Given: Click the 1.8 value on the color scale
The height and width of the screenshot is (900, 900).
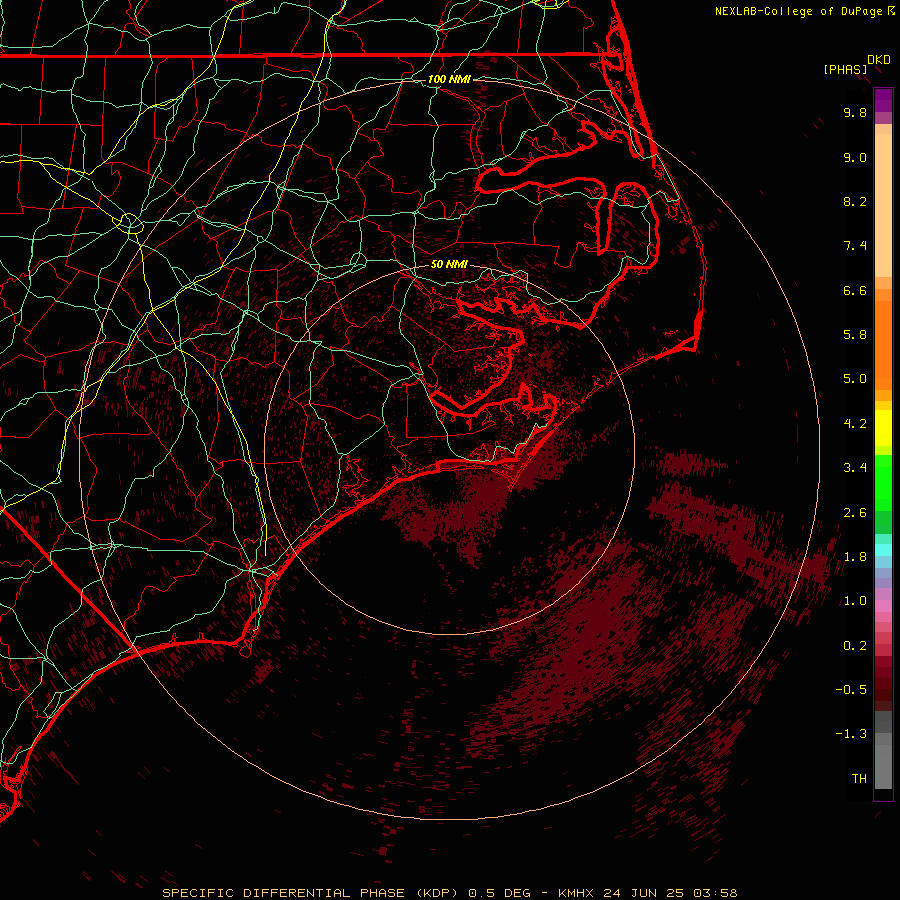Looking at the screenshot, I should [855, 557].
